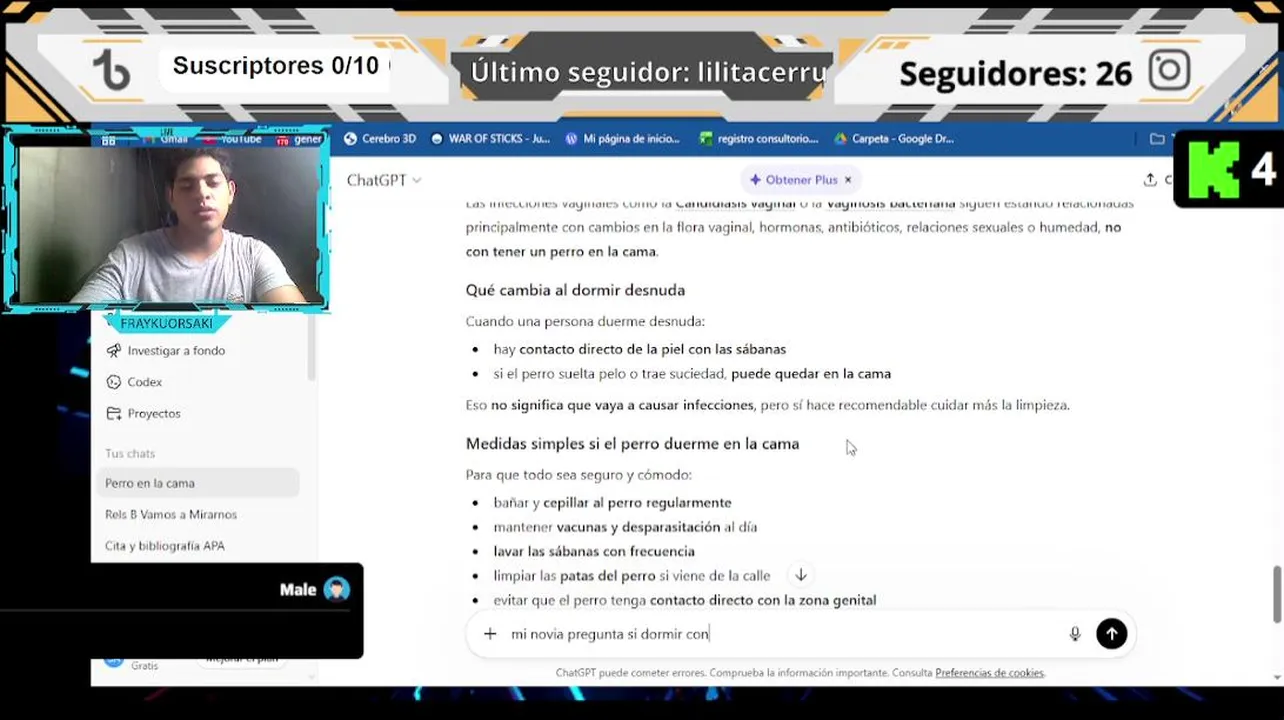Click the Proyectos folder icon
Screen dimensions: 1284x720
coord(113,413)
